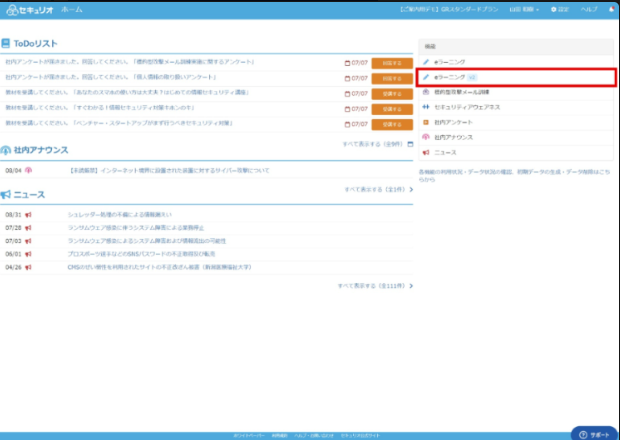Screen dimensions: 620x440
Task: Open footer link ホワイトペーパー
Action: click(249, 436)
